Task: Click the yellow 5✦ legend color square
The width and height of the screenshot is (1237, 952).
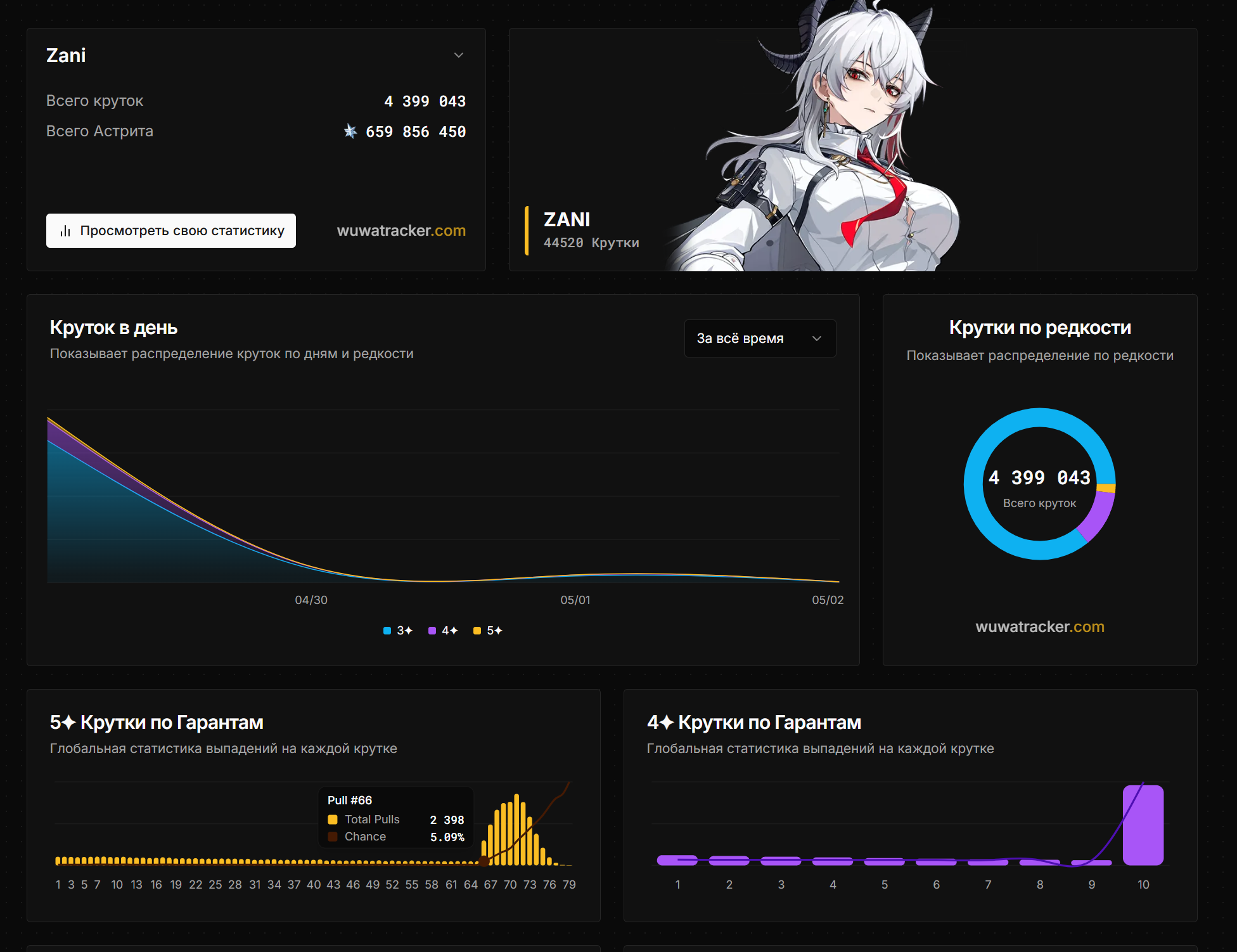Action: point(477,631)
